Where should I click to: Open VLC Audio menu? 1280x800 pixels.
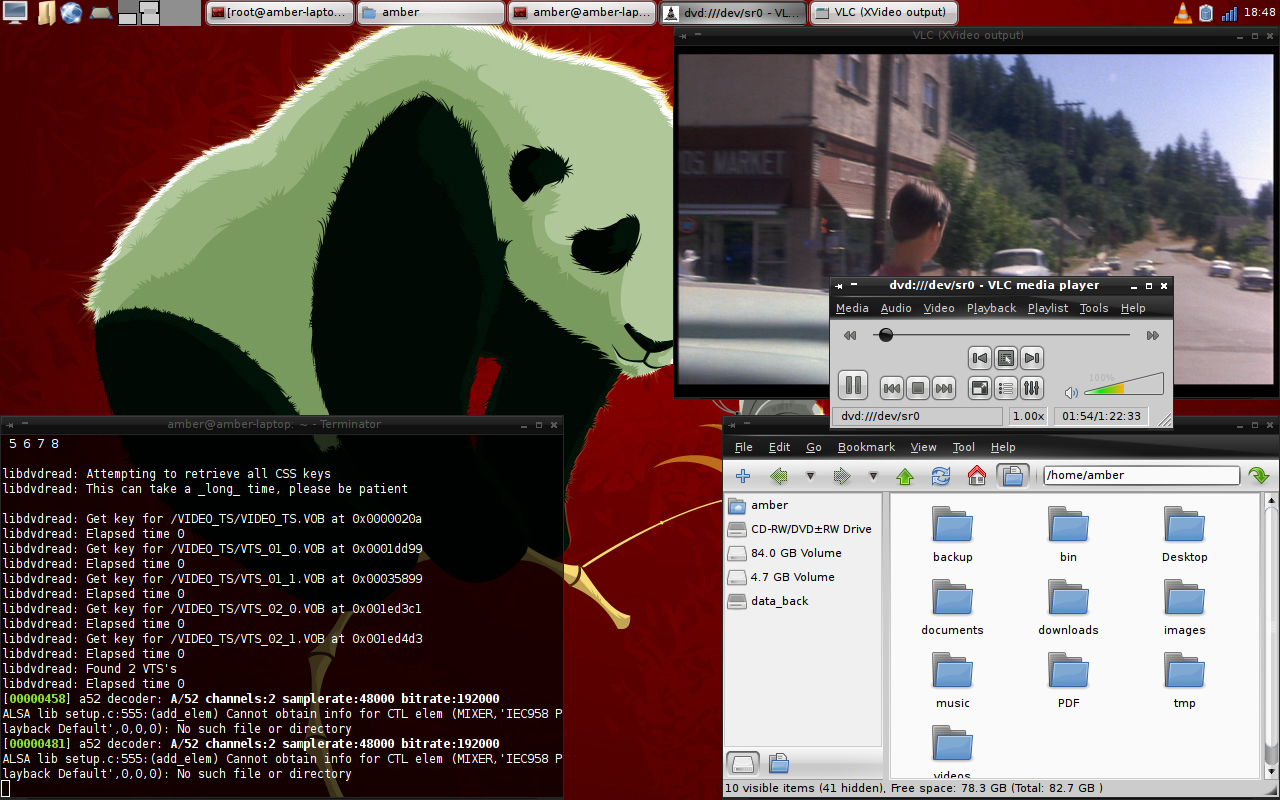tap(896, 308)
